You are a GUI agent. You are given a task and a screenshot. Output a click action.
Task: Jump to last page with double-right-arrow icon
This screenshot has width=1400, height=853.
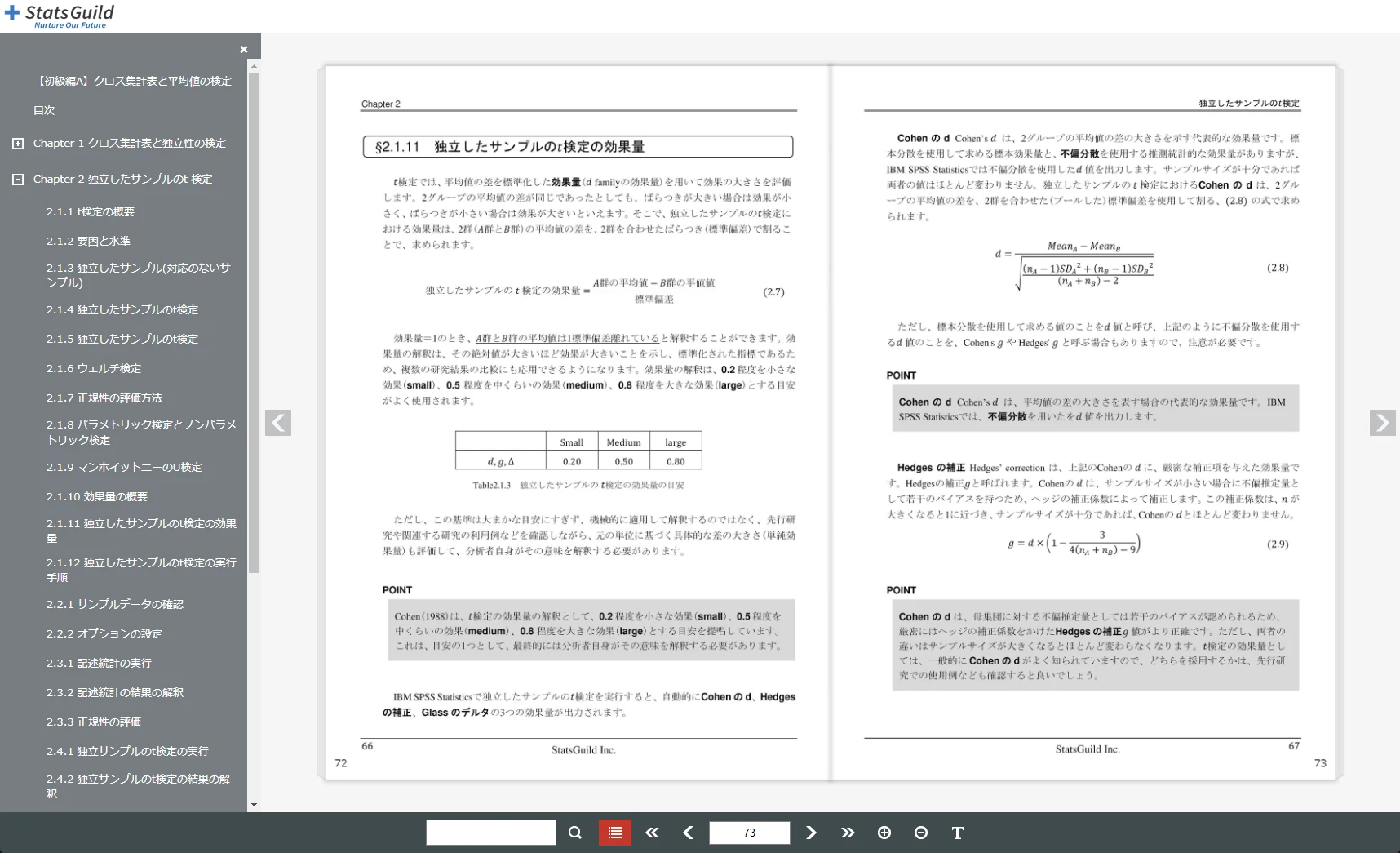848,833
